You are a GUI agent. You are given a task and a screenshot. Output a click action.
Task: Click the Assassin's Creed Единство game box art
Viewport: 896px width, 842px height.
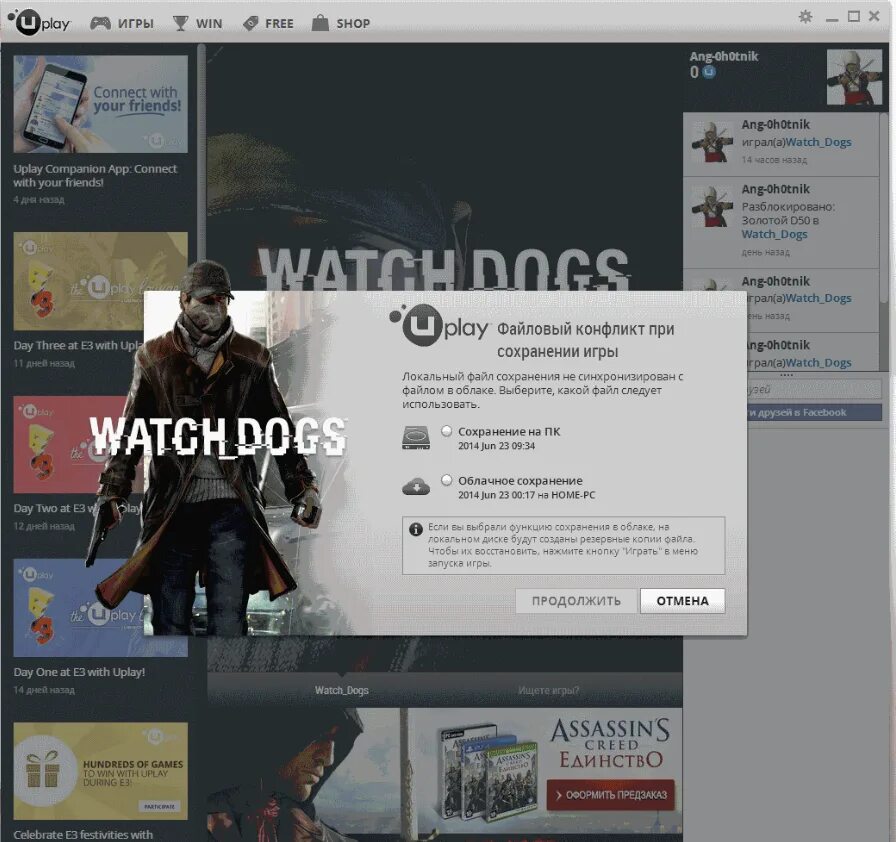(x=489, y=771)
